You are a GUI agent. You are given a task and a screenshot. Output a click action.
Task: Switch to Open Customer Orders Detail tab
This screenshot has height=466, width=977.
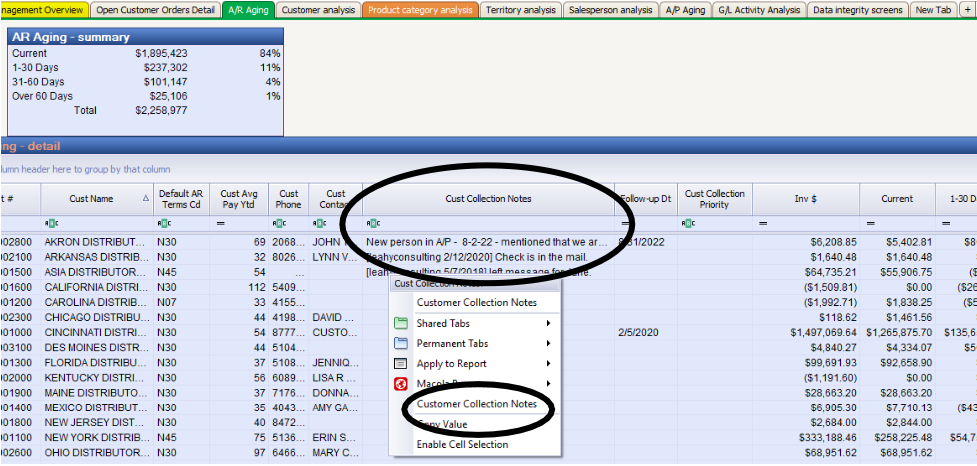156,10
